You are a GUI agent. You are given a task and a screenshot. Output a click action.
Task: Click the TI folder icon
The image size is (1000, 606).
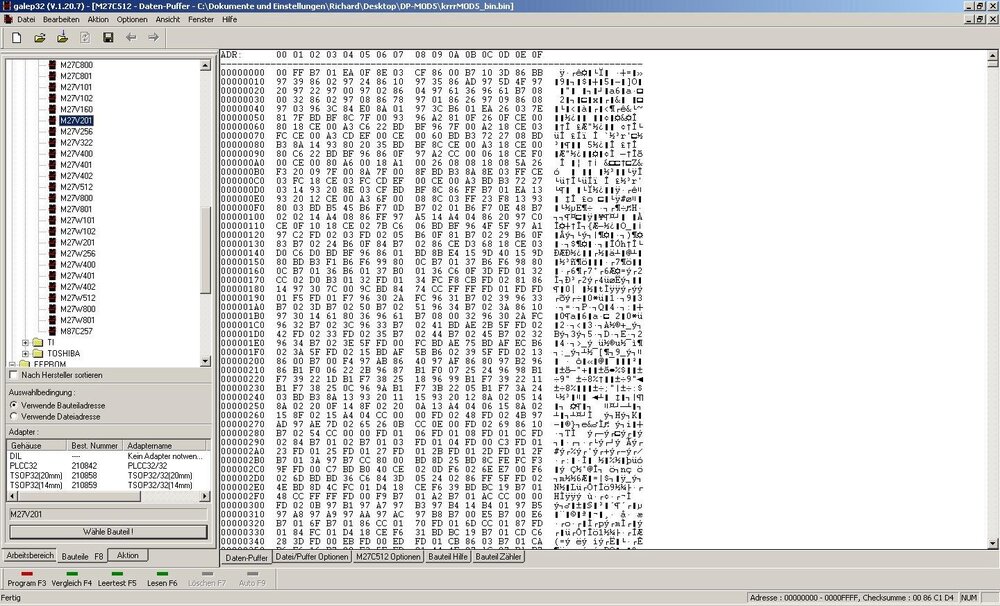coord(38,343)
